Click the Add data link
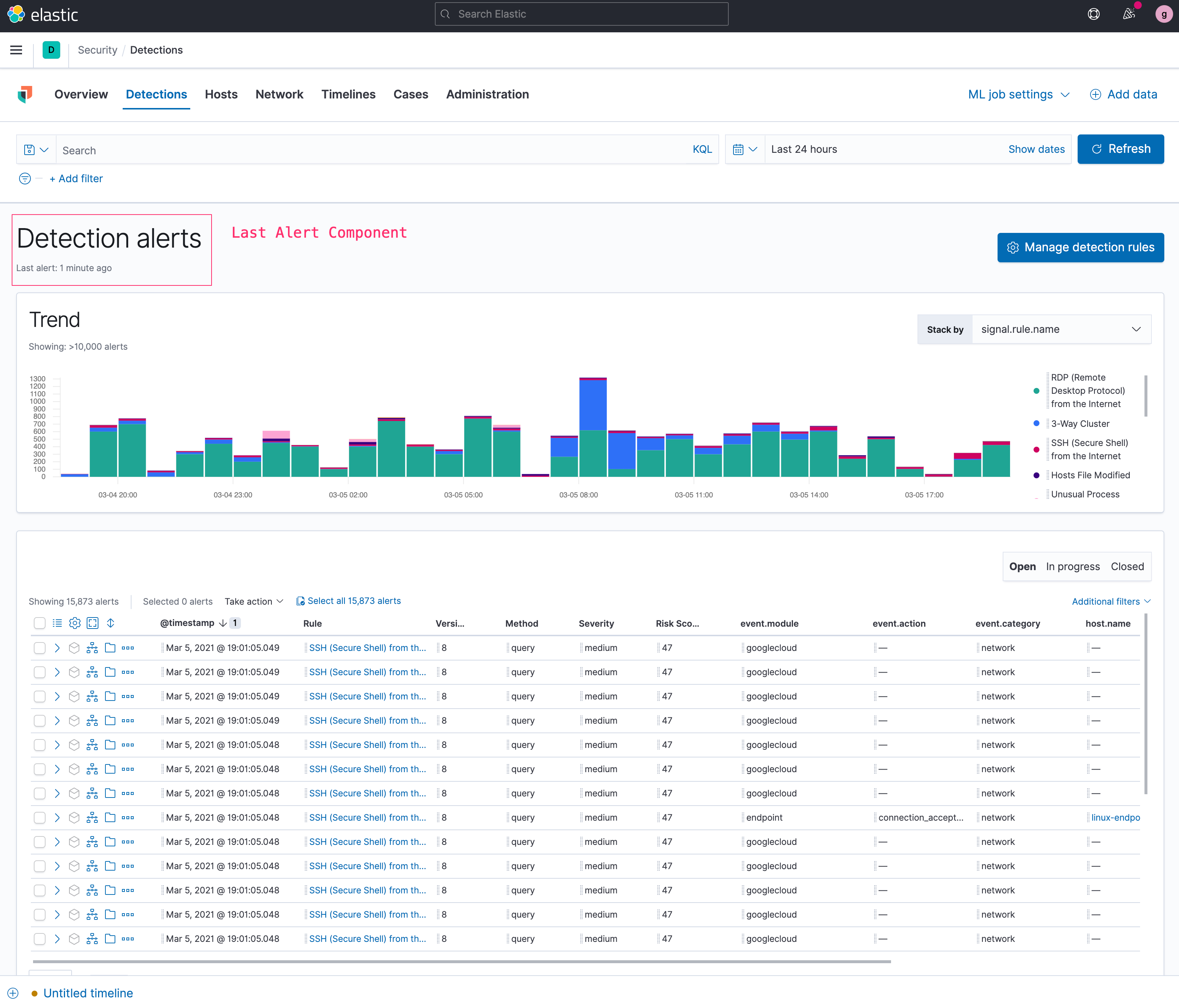1179x1008 pixels. click(1123, 94)
